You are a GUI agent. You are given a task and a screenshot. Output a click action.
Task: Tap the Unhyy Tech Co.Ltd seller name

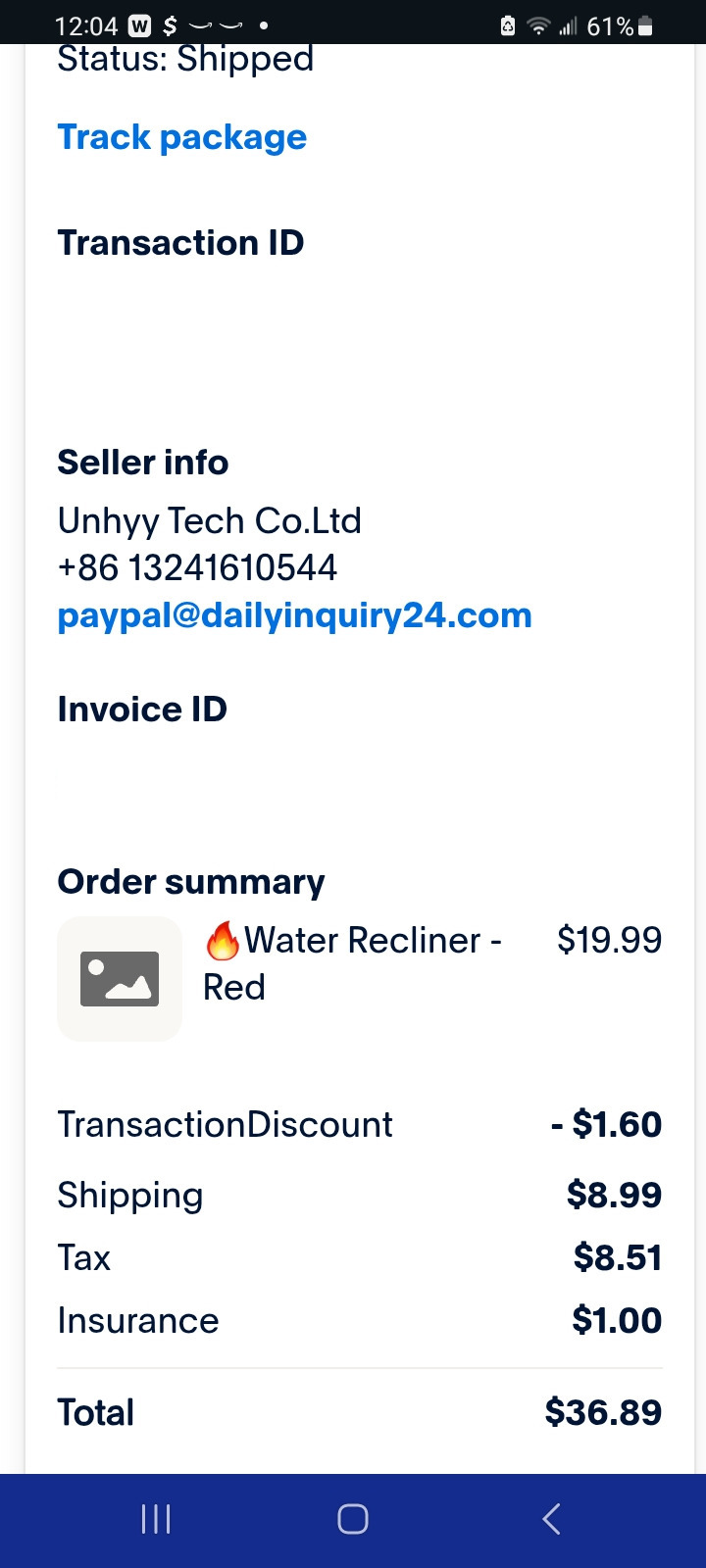click(209, 520)
